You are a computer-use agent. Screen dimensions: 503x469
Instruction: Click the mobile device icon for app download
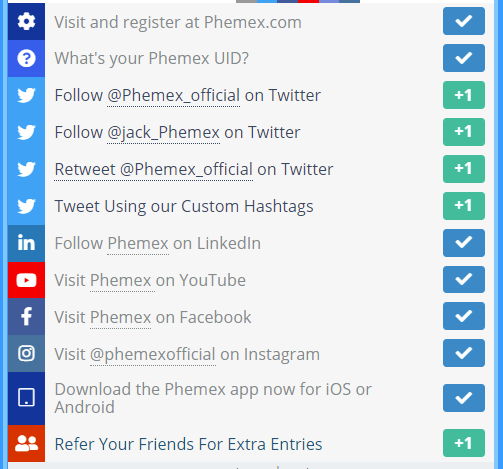click(x=26, y=397)
